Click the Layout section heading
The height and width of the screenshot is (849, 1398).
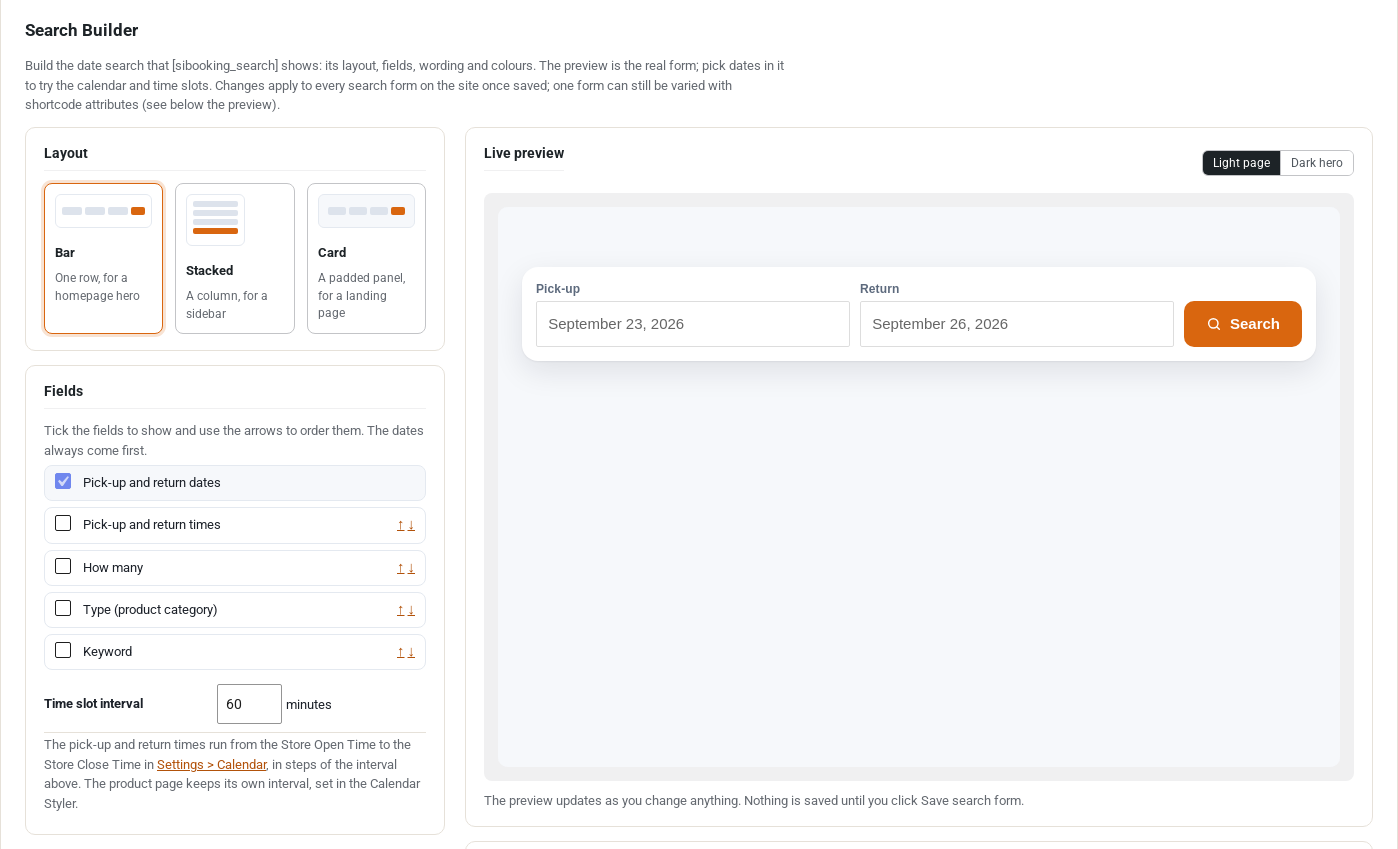[x=66, y=154]
